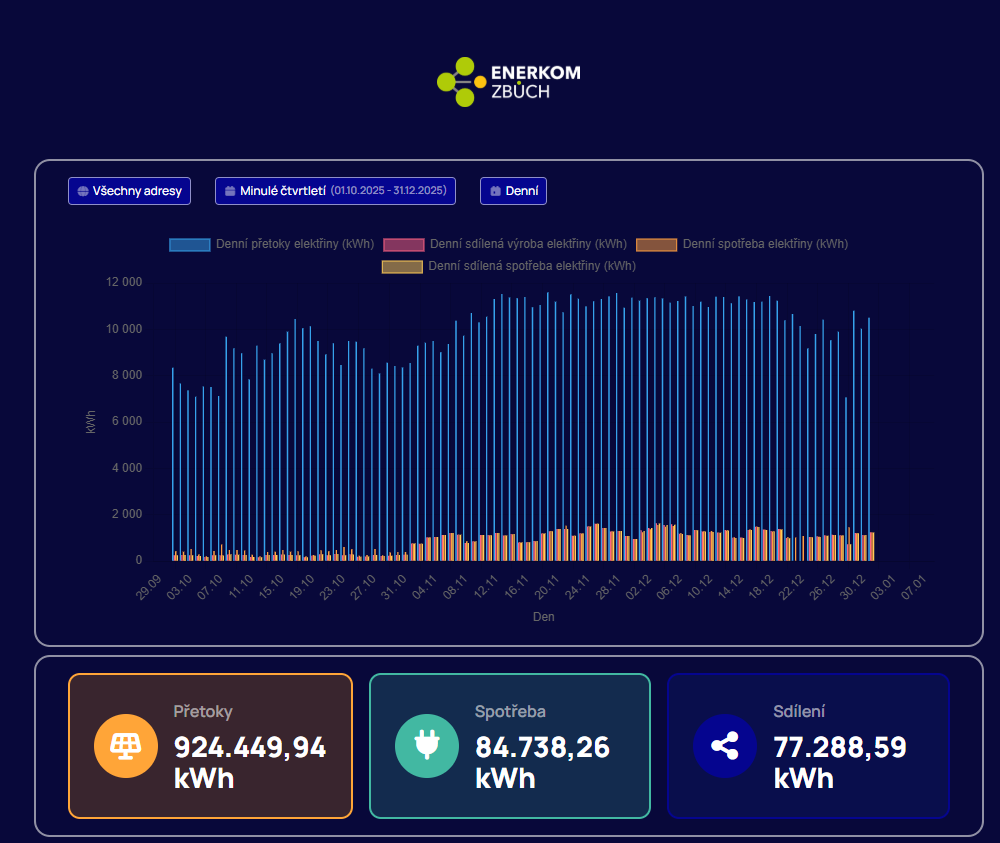Click the 924.449,94 kWh value
1000x843 pixels.
click(x=250, y=762)
